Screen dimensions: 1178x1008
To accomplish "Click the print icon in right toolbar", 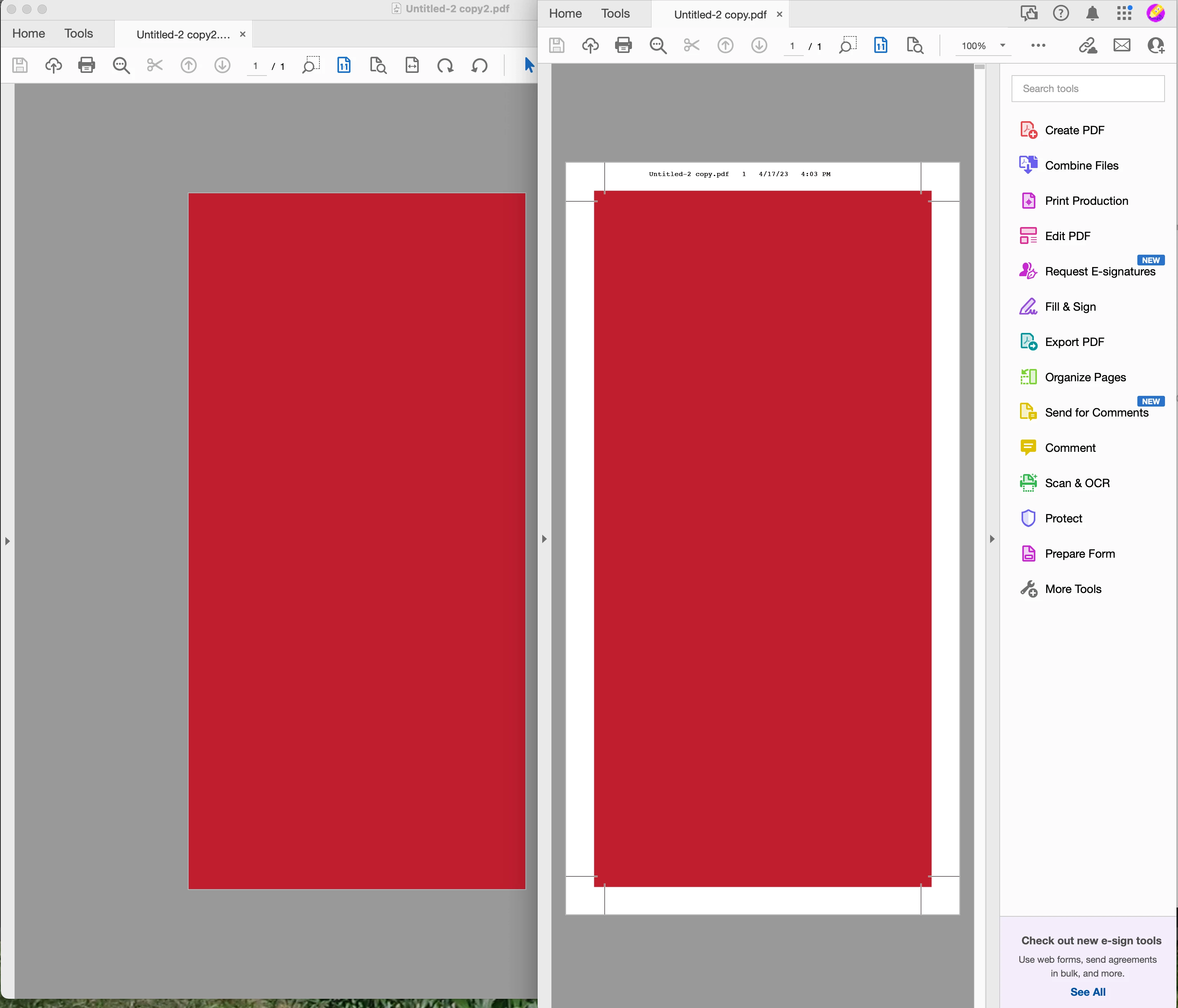I will click(x=623, y=46).
